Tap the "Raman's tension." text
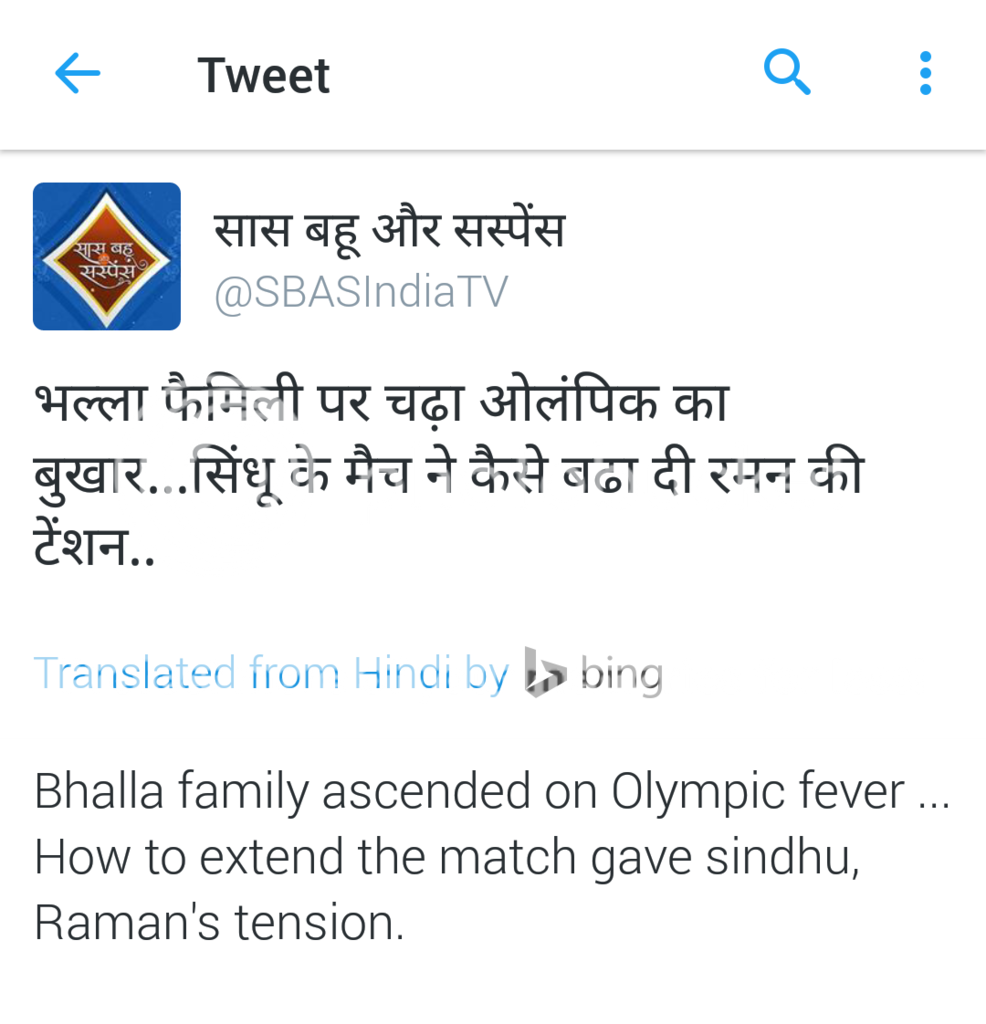This screenshot has width=986, height=1024. pos(219,923)
